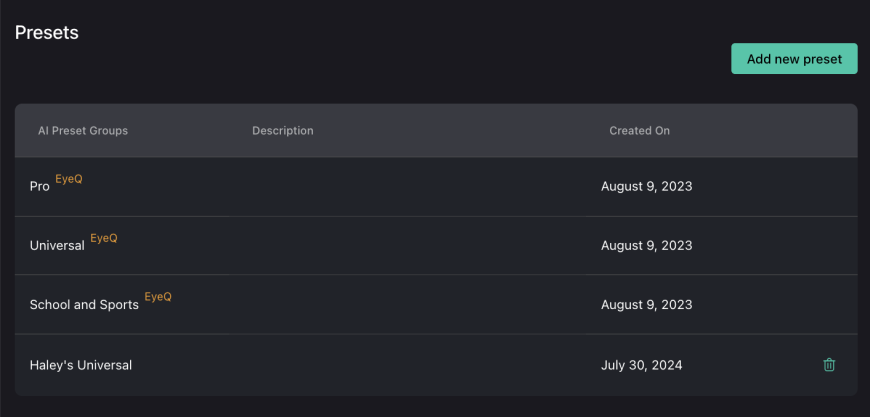
Task: Click the Presets page heading
Action: coord(47,33)
